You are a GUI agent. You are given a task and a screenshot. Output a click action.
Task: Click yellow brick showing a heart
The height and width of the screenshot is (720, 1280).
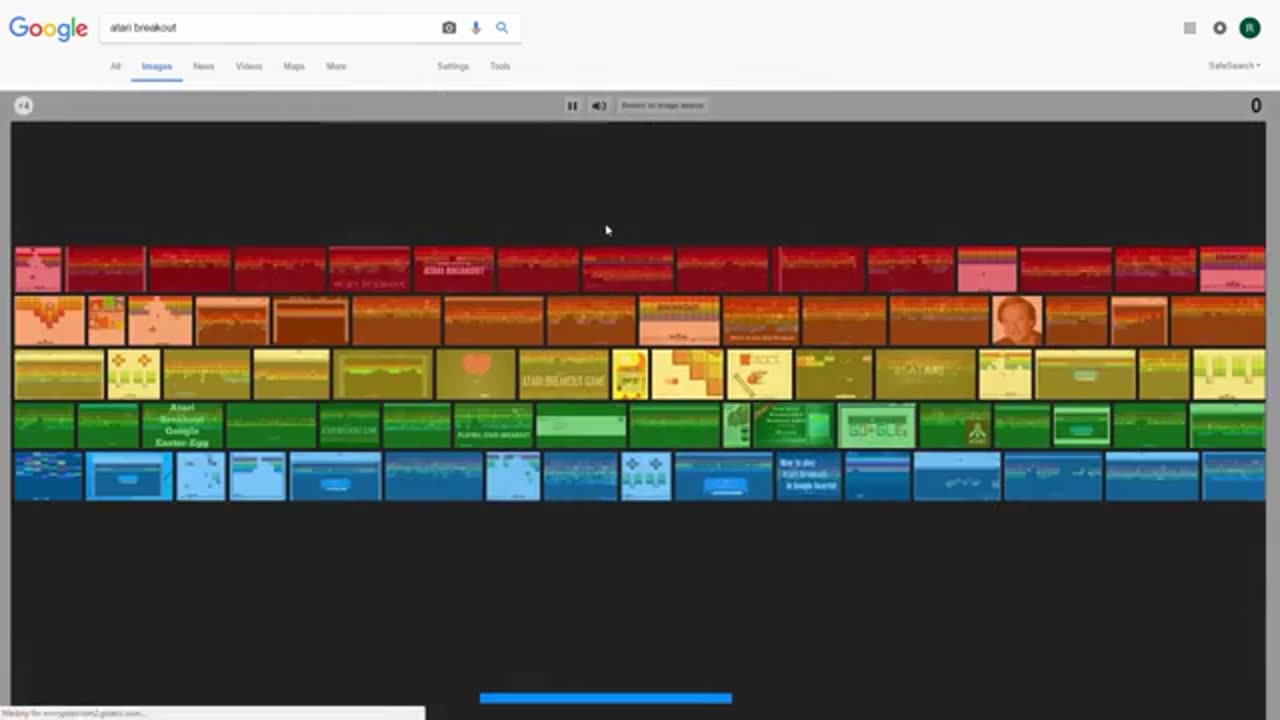(476, 374)
